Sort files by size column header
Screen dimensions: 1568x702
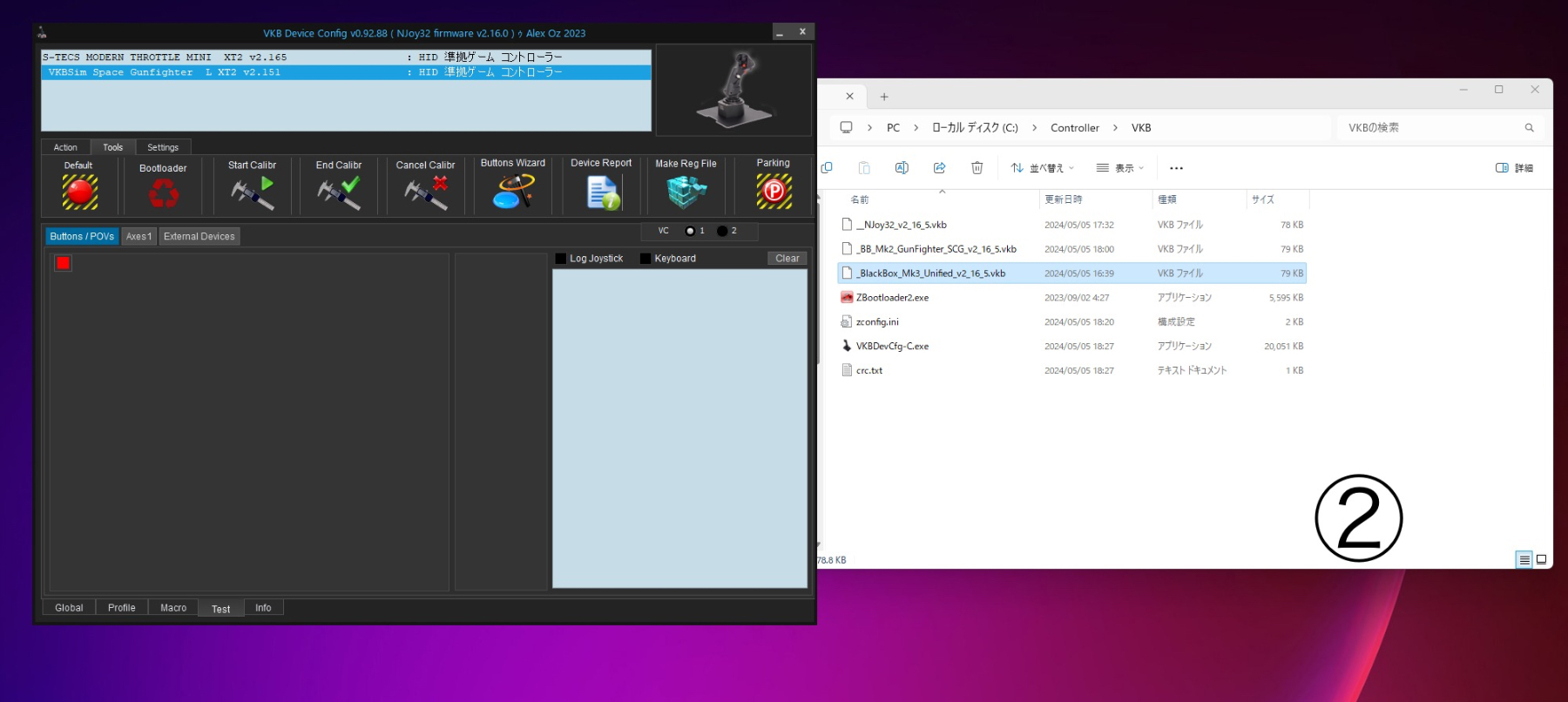coord(1263,199)
